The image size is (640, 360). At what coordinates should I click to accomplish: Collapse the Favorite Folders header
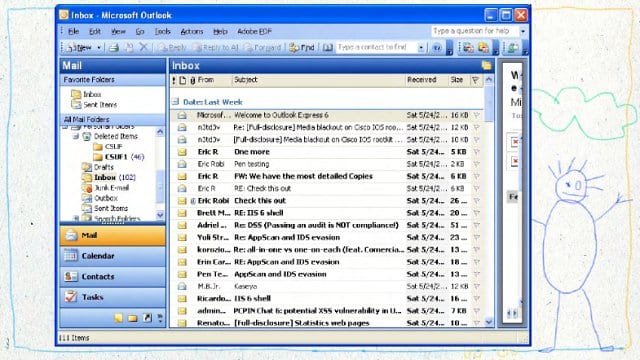[113, 80]
